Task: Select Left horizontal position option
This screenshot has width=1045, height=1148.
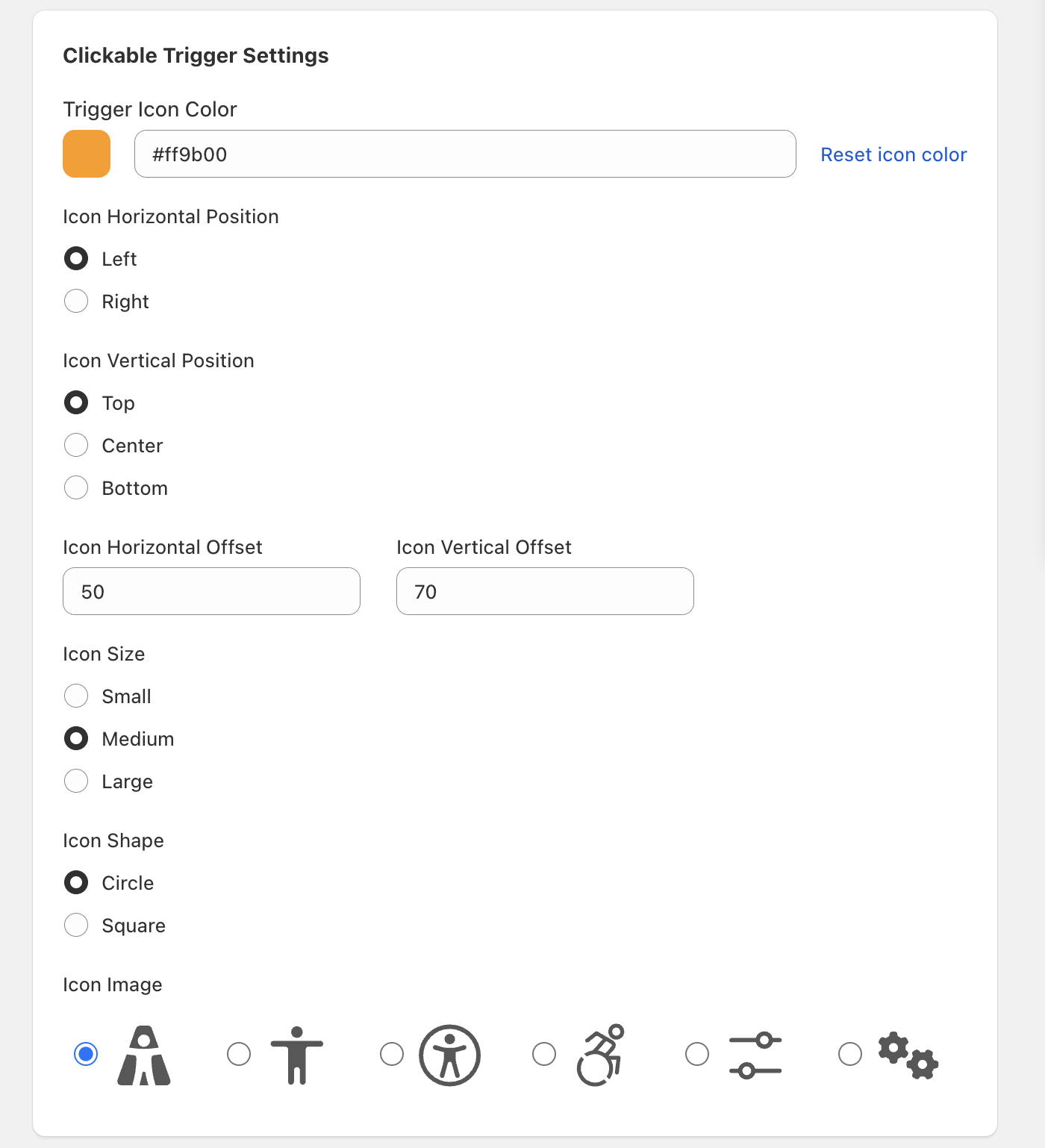Action: (76, 259)
